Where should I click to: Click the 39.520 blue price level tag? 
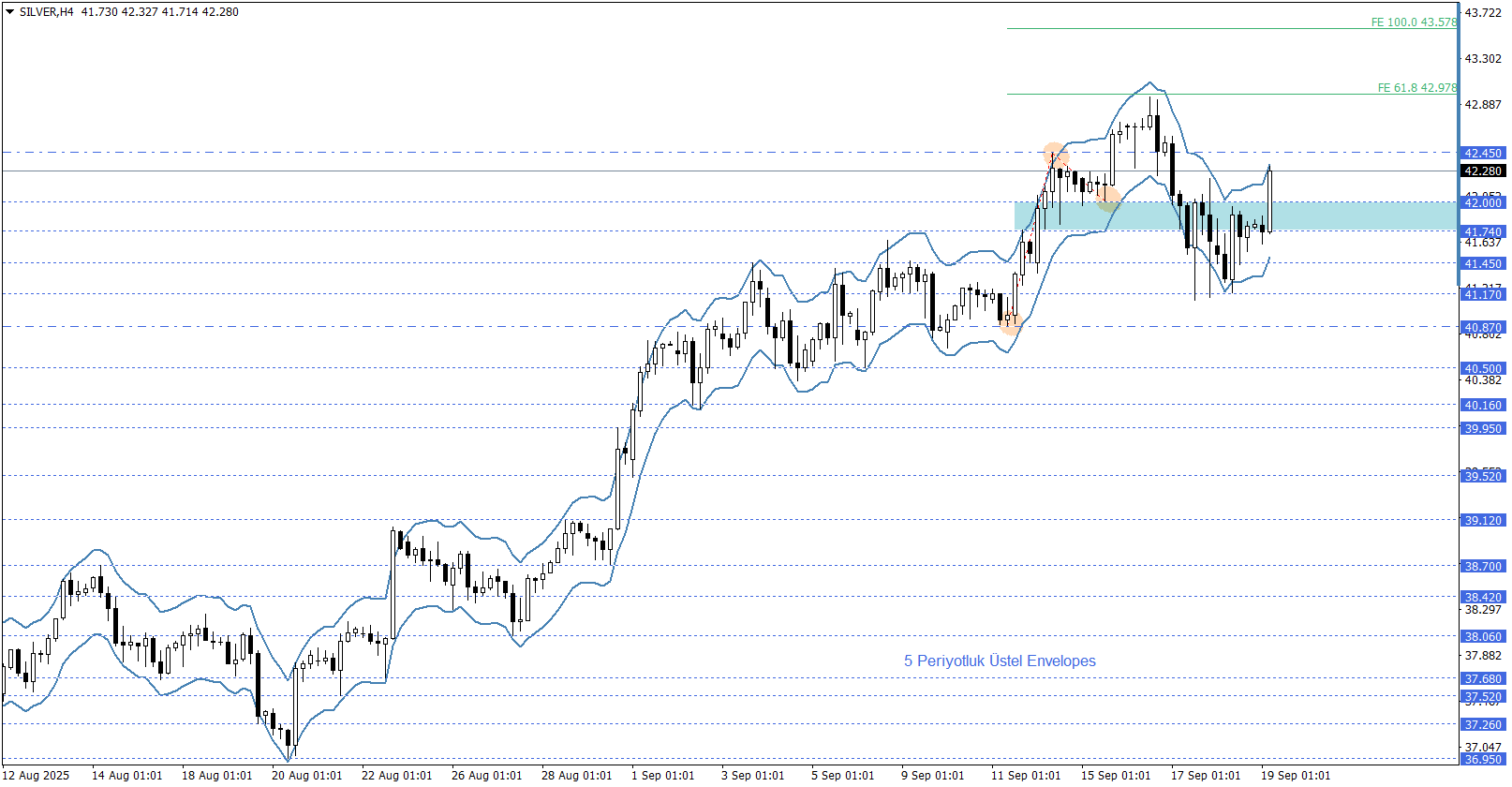pos(1483,476)
